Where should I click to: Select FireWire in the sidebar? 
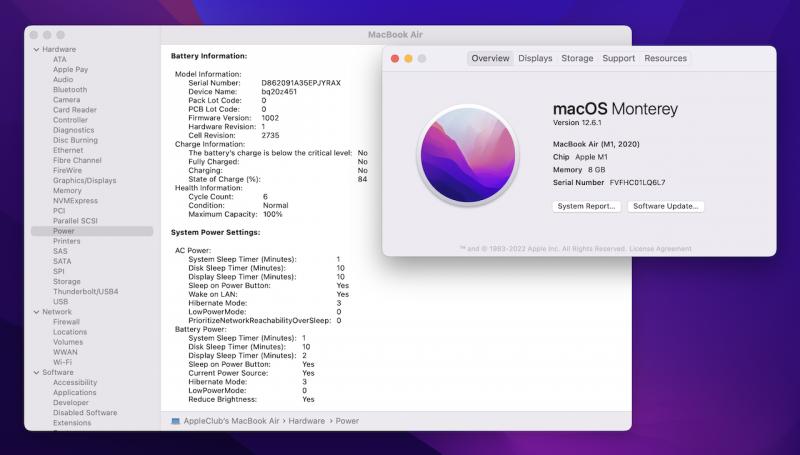click(x=67, y=170)
